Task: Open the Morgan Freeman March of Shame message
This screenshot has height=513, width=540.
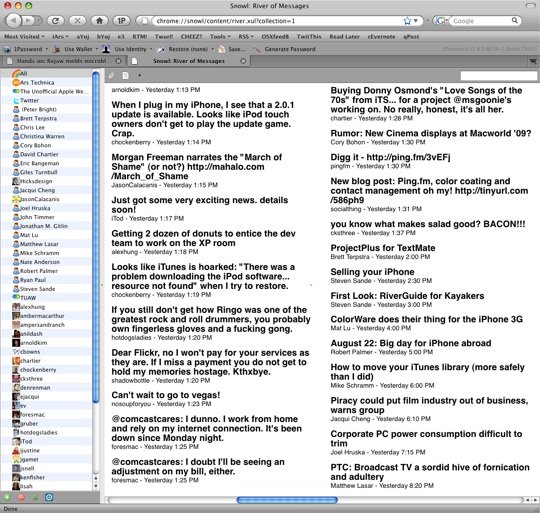Action: (196, 167)
